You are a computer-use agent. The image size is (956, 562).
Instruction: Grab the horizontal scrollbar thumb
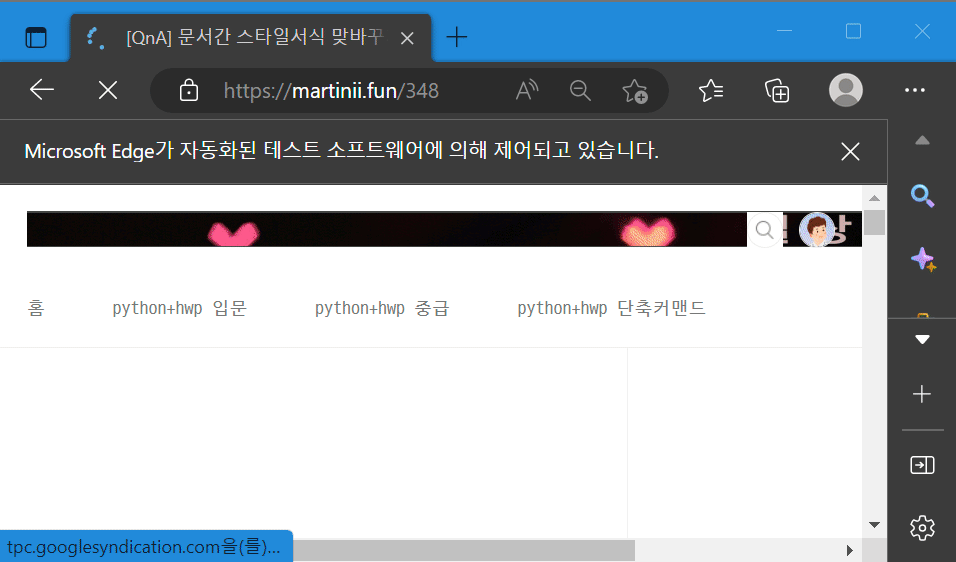[463, 550]
